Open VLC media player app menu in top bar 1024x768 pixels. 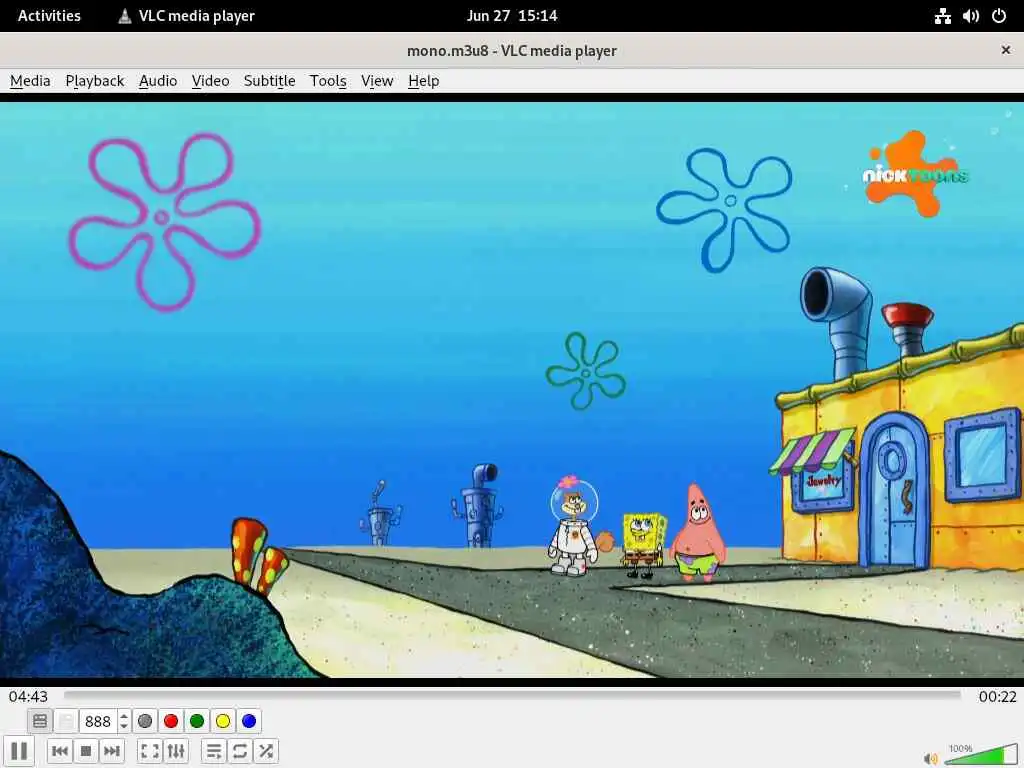186,16
